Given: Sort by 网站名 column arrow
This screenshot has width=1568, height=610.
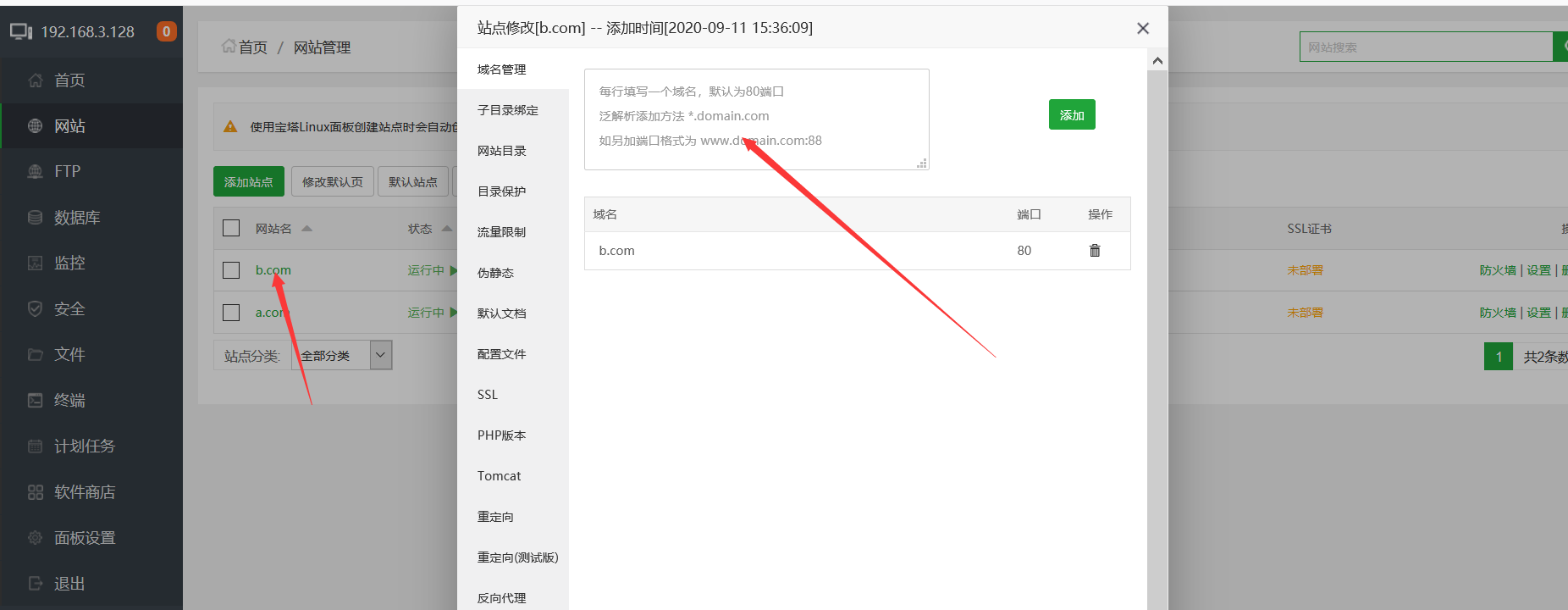Looking at the screenshot, I should 307,229.
